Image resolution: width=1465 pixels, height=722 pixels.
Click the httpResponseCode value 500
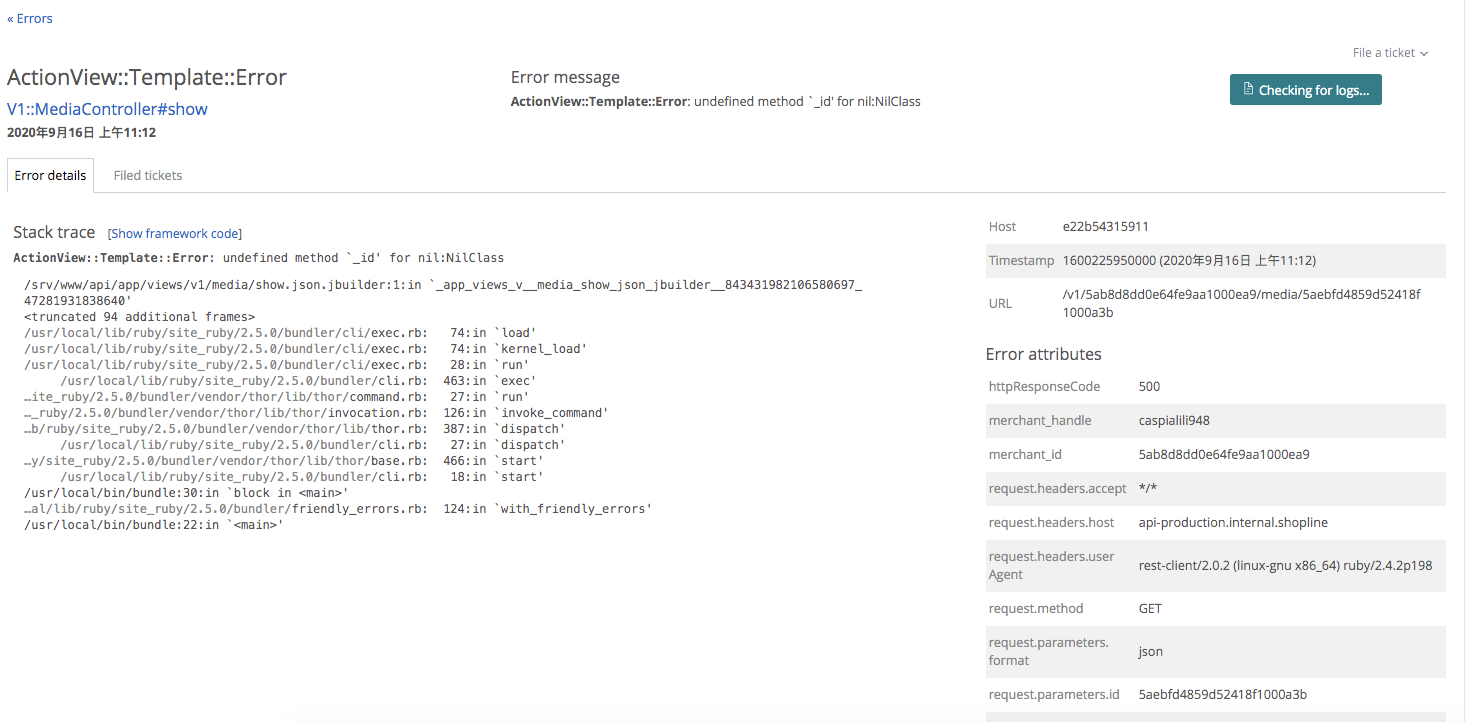(1149, 386)
